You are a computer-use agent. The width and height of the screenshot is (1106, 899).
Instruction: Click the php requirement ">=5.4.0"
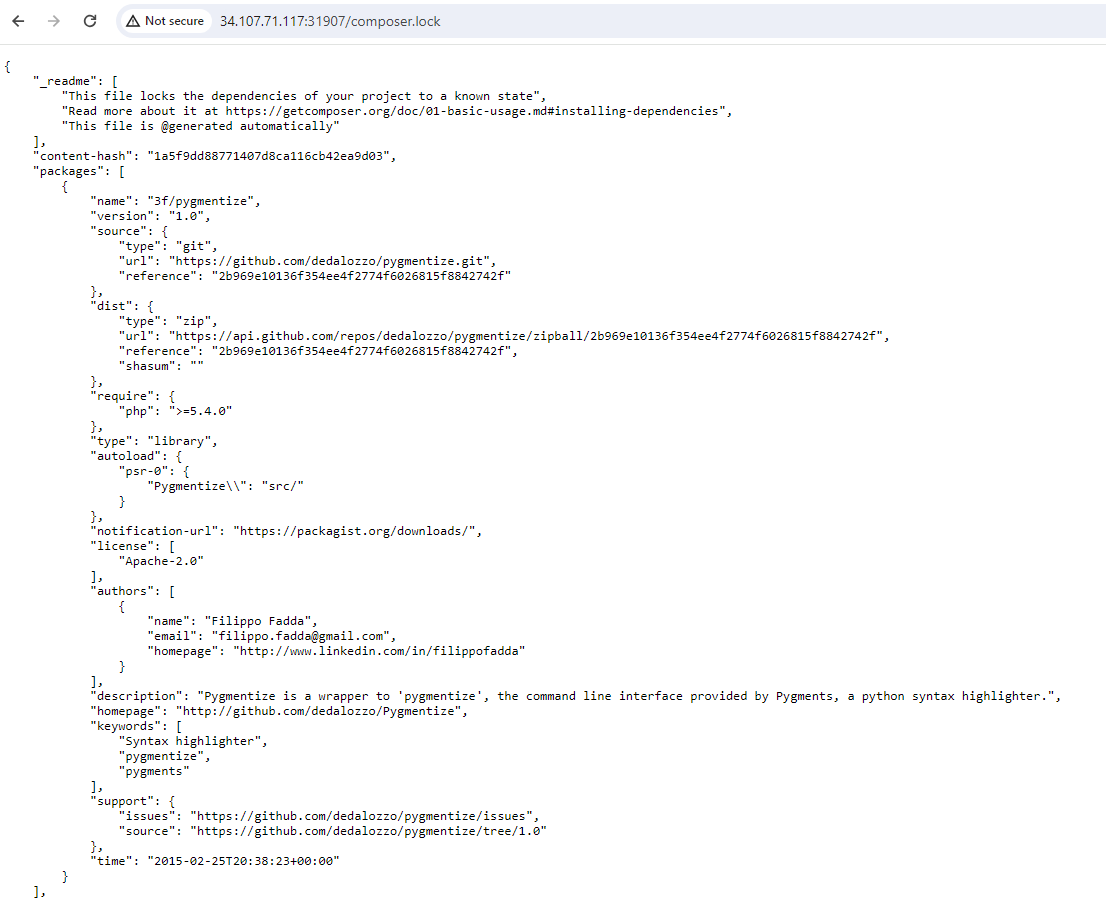click(x=200, y=411)
